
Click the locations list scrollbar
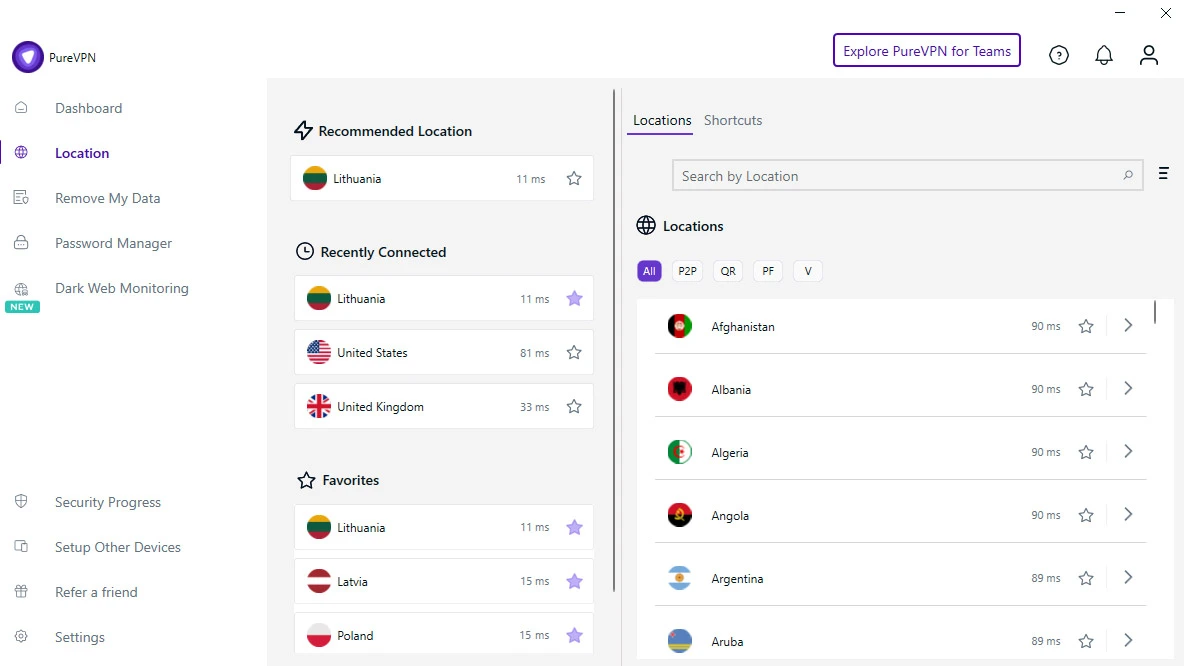[x=1155, y=312]
